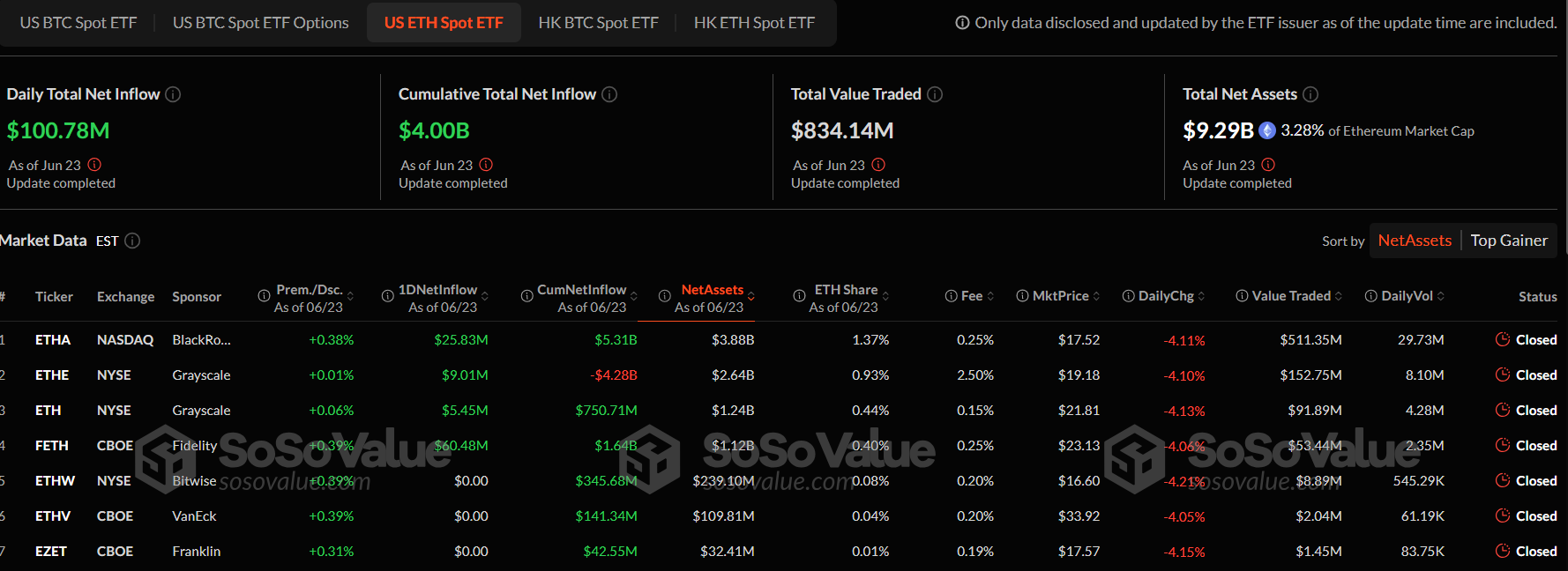The width and height of the screenshot is (1568, 571).
Task: Click the $25.83M 1DNetInflow cell
Action: tap(461, 339)
